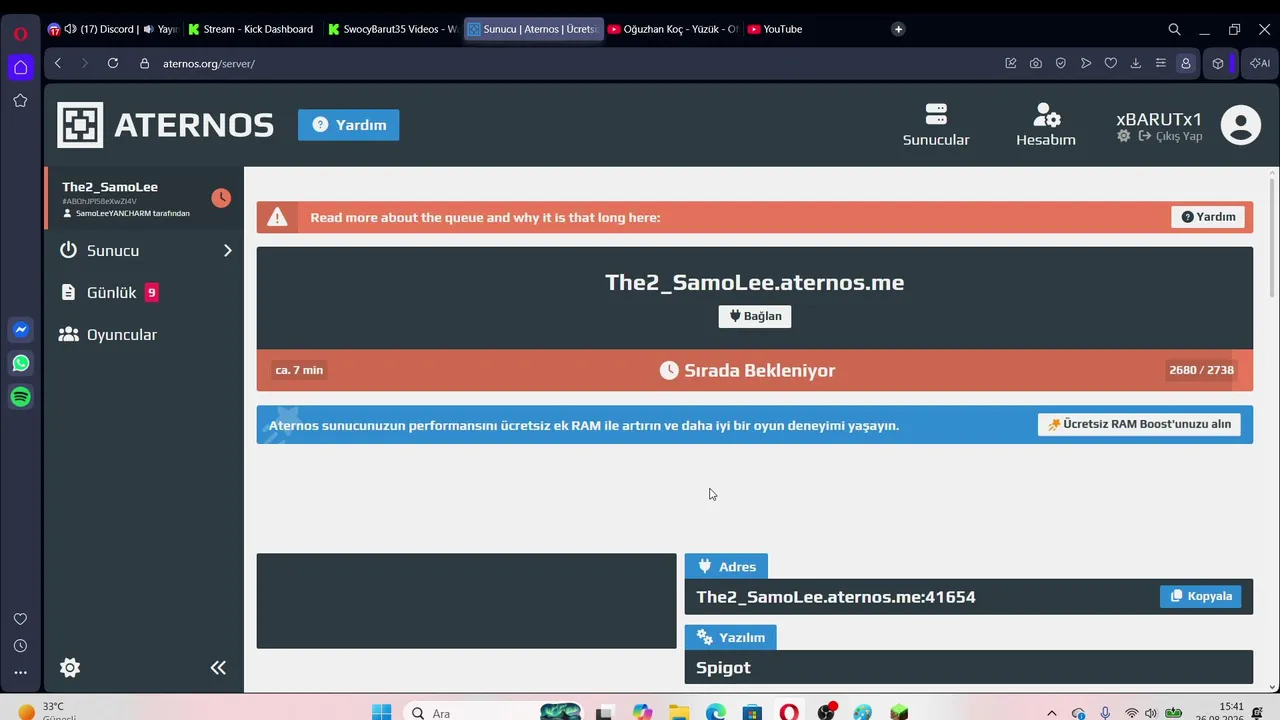The image size is (1280, 720).
Task: Open the Hesabım account page
Action: point(1046,125)
